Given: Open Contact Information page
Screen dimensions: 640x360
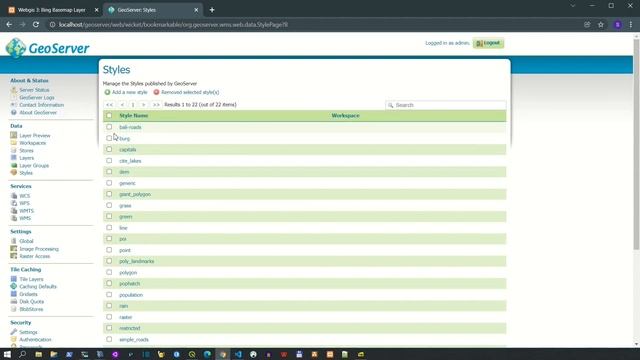Looking at the screenshot, I should [x=42, y=105].
